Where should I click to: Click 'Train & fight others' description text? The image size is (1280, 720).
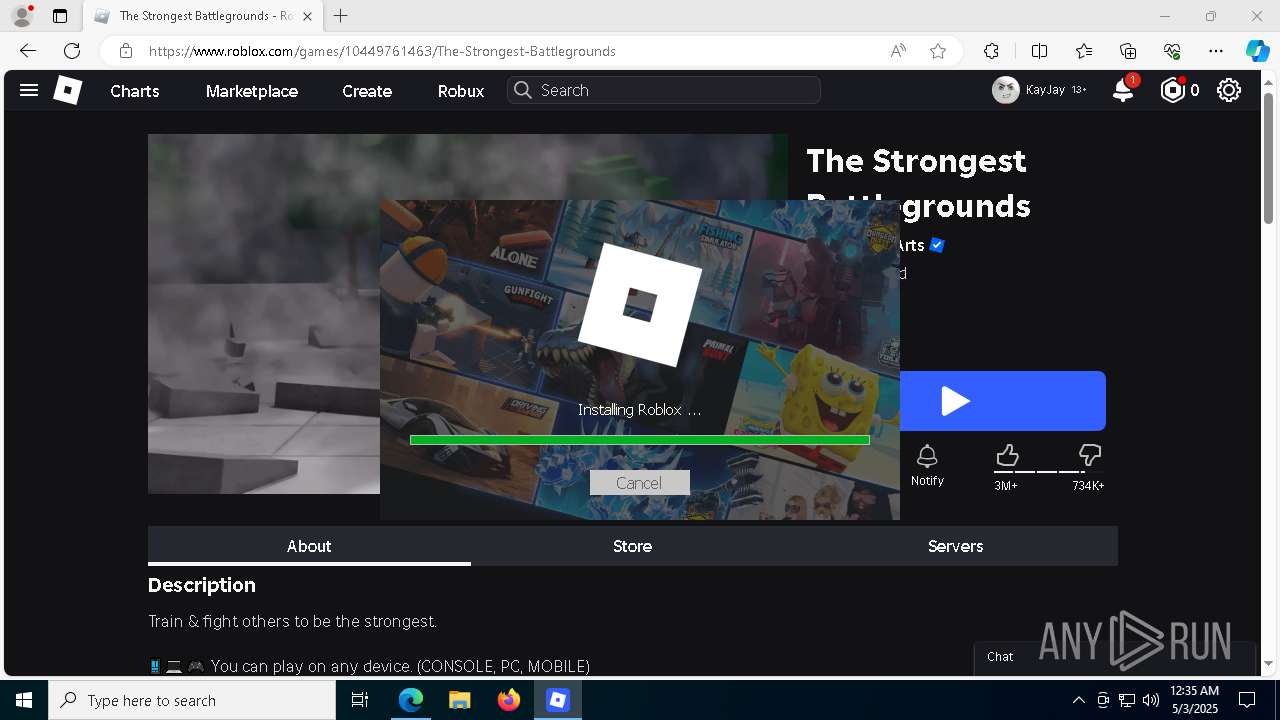[x=292, y=622]
